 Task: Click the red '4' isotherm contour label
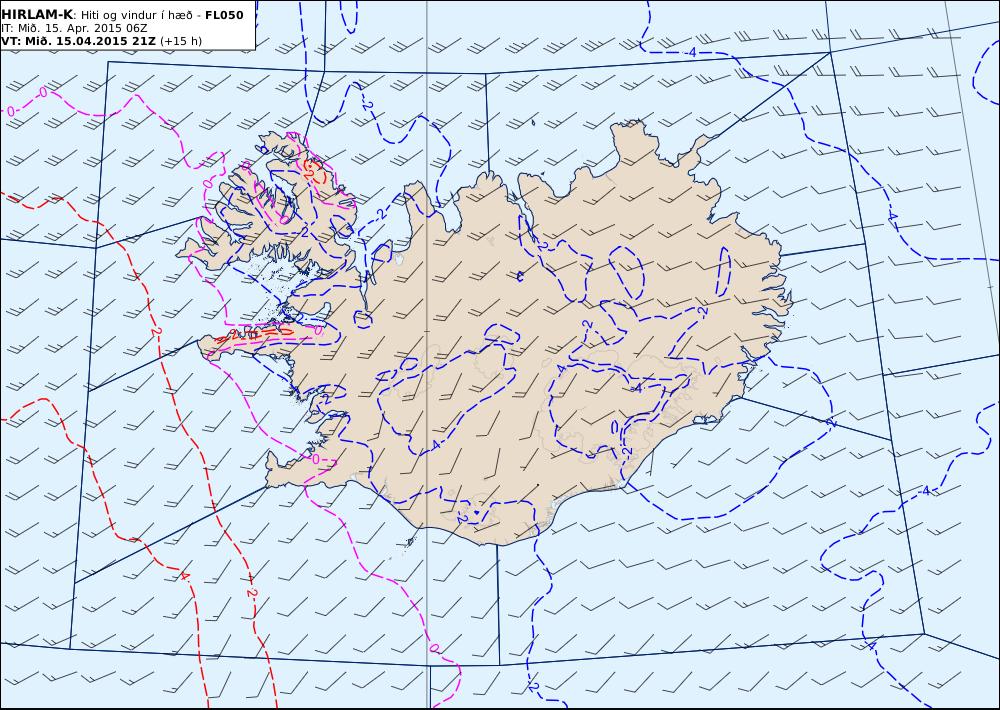[184, 577]
